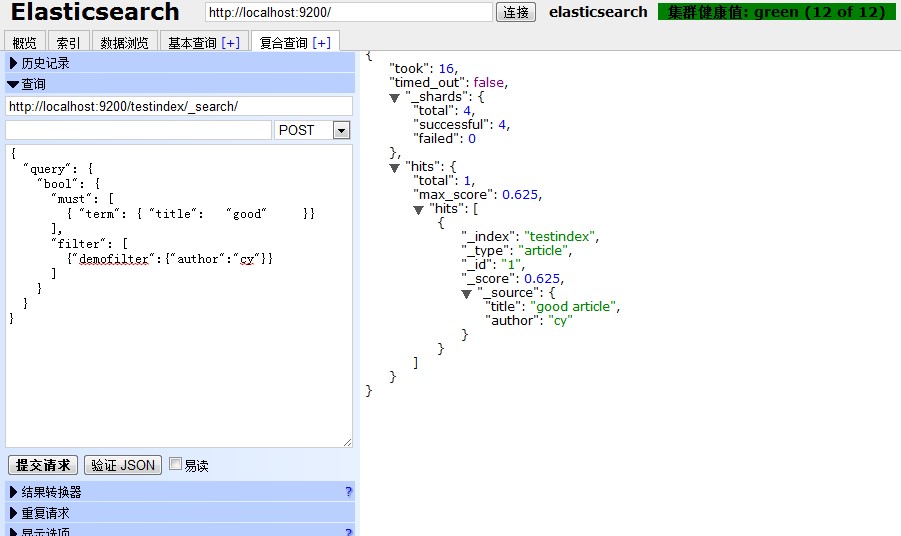
Task: Collapse the outer "hits" object triangle
Action: (x=395, y=167)
